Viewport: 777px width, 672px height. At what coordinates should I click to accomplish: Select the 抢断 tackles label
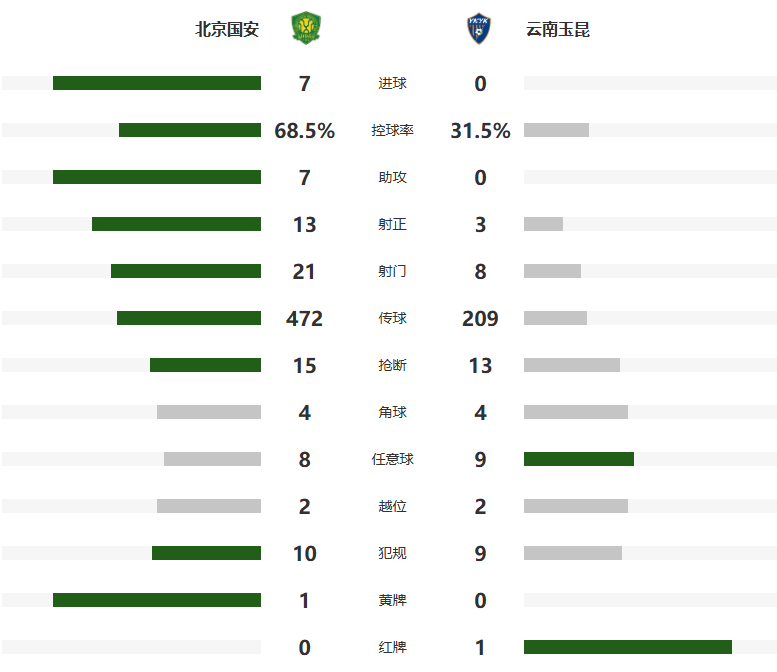(392, 365)
